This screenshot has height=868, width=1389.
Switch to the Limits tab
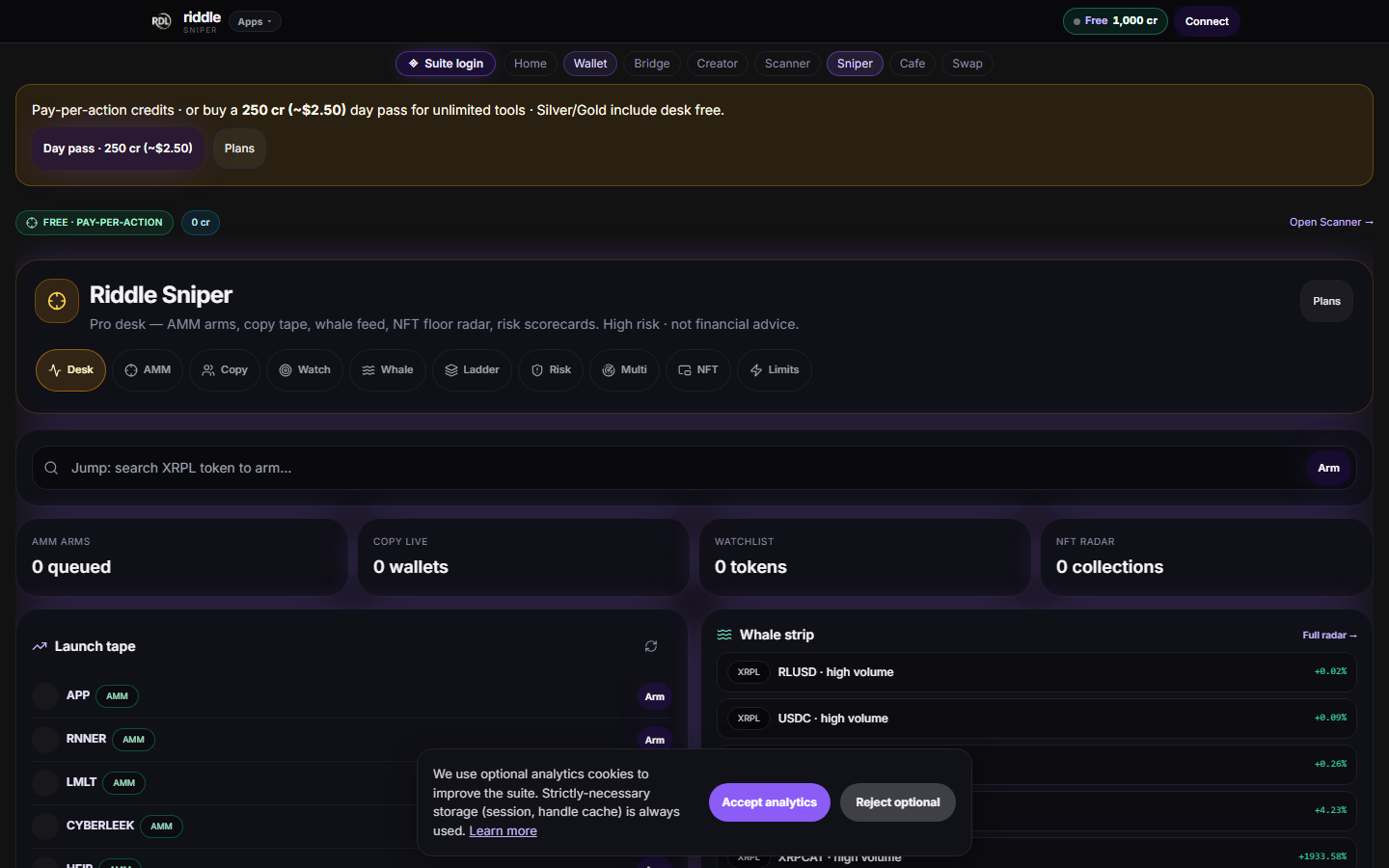775,370
